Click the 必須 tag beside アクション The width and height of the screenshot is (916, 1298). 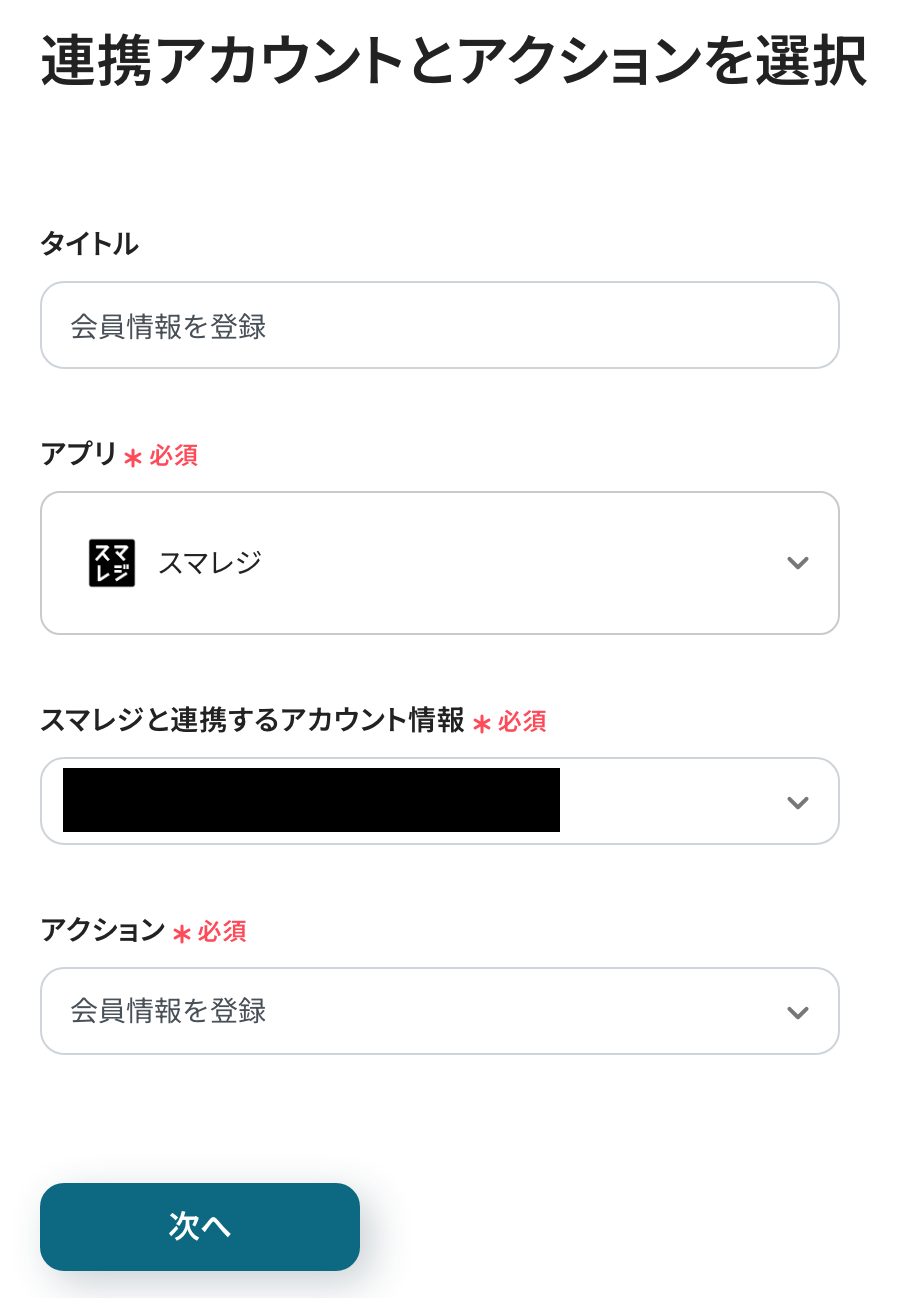click(x=222, y=932)
